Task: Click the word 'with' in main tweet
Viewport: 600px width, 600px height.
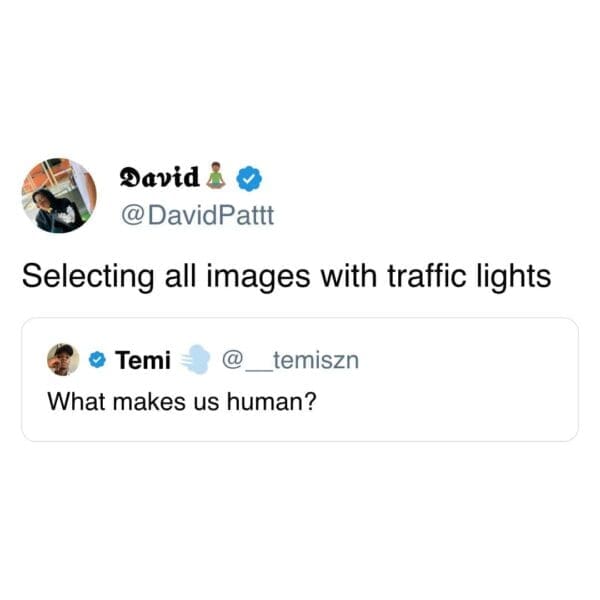Action: [349, 276]
